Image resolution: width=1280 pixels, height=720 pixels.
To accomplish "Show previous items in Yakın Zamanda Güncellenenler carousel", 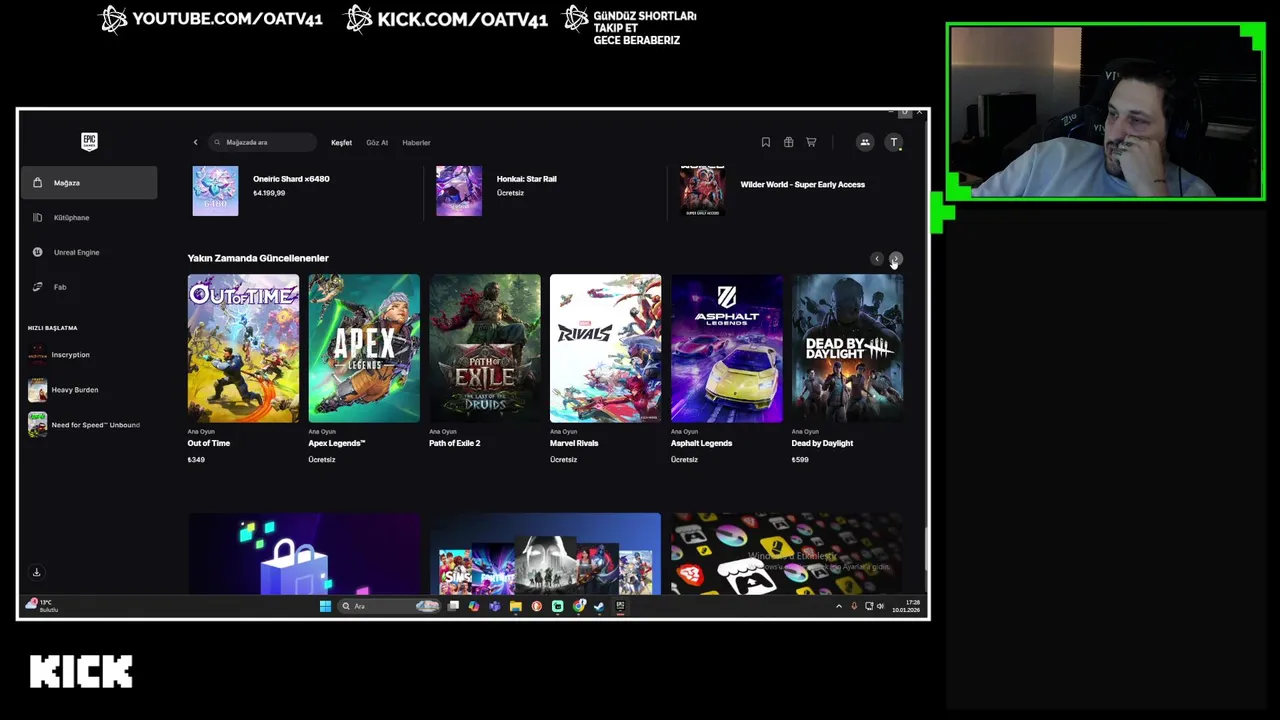I will click(x=877, y=259).
